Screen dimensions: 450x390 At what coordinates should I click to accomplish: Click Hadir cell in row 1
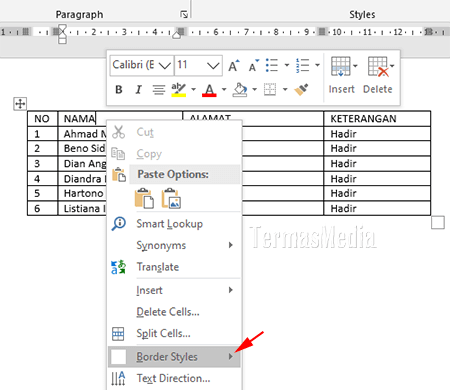point(377,134)
